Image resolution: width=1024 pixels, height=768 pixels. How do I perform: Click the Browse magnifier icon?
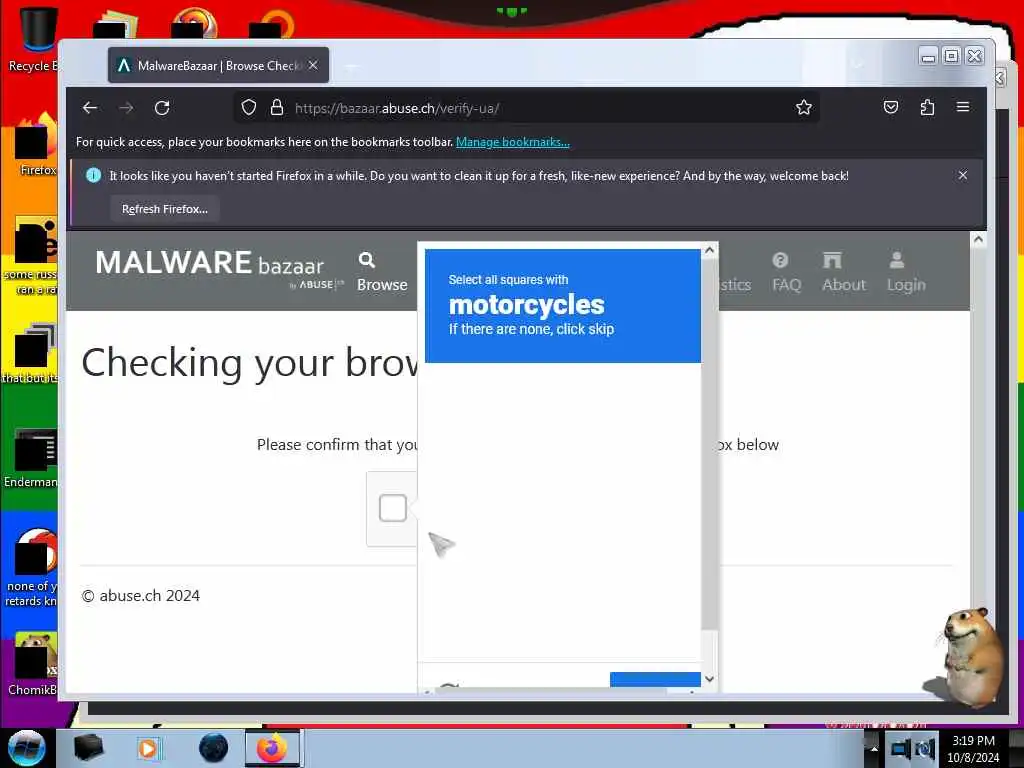pos(367,261)
